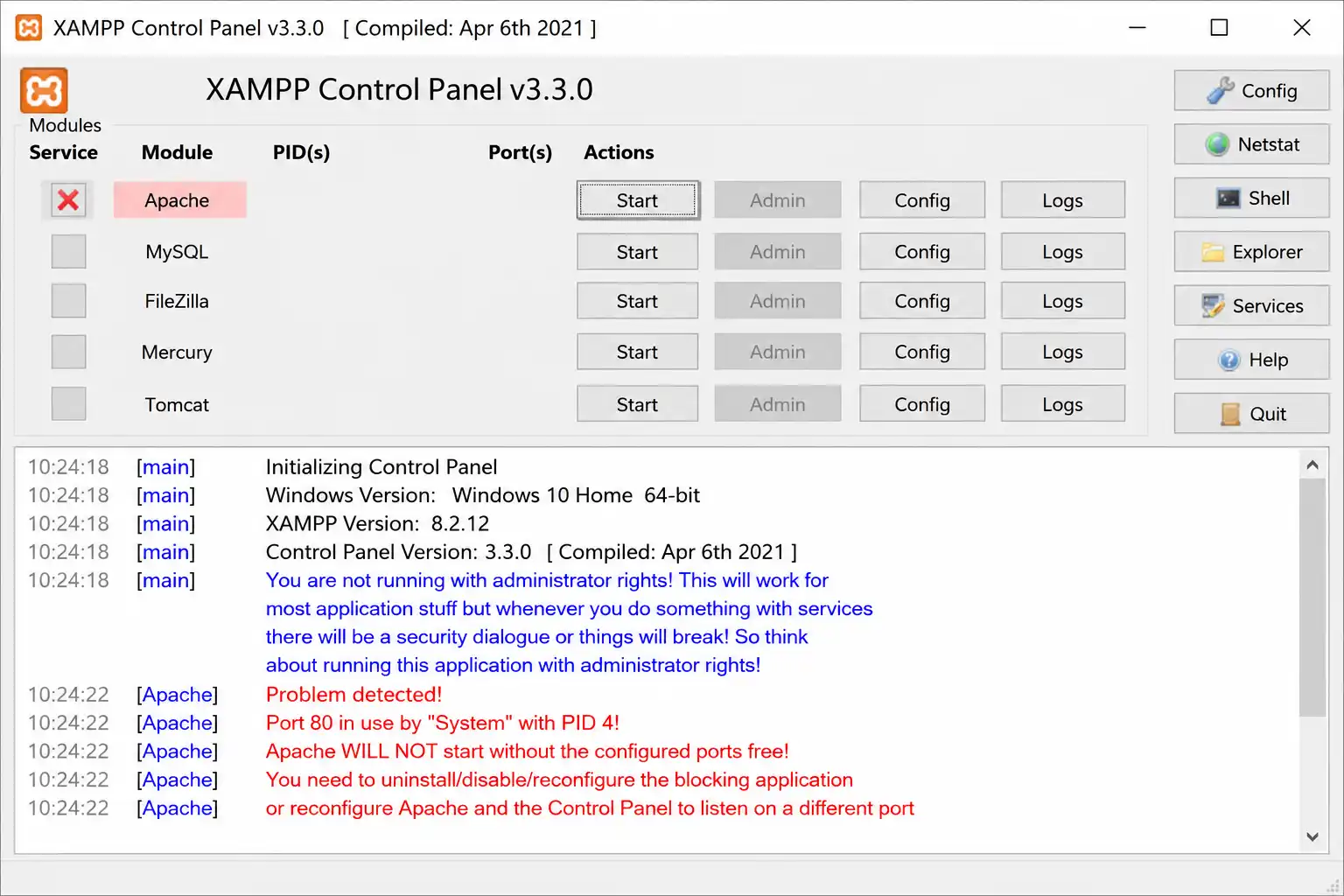Click the Admin button for Apache
1344x896 pixels.
[x=777, y=200]
